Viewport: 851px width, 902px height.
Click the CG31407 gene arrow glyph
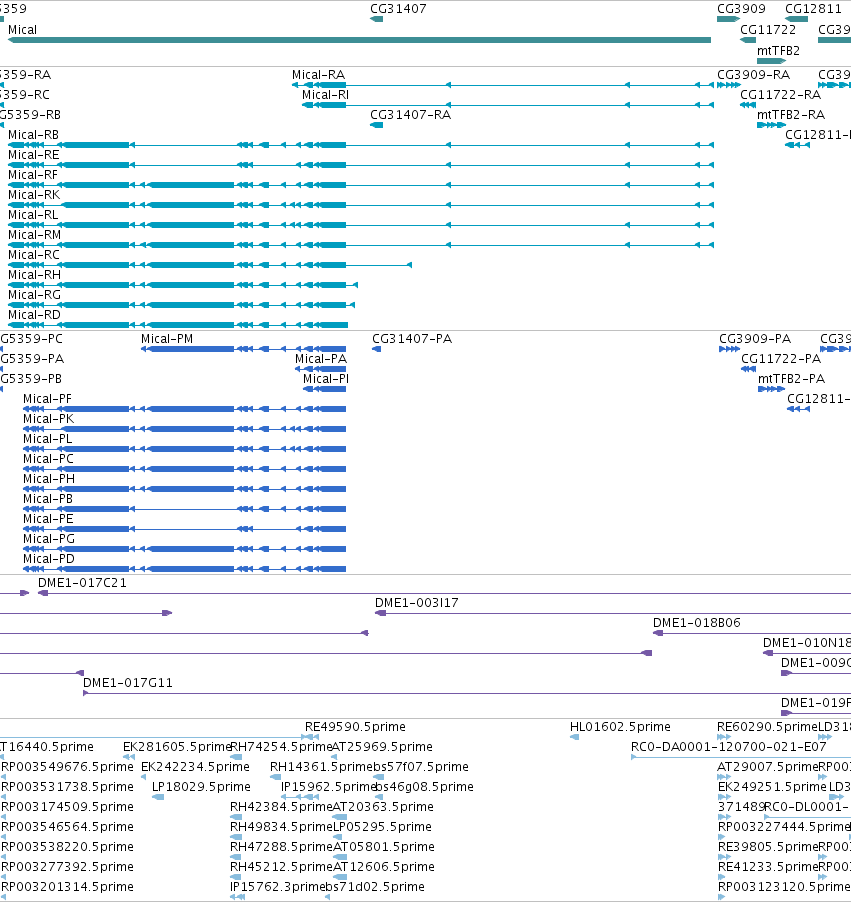(376, 19)
